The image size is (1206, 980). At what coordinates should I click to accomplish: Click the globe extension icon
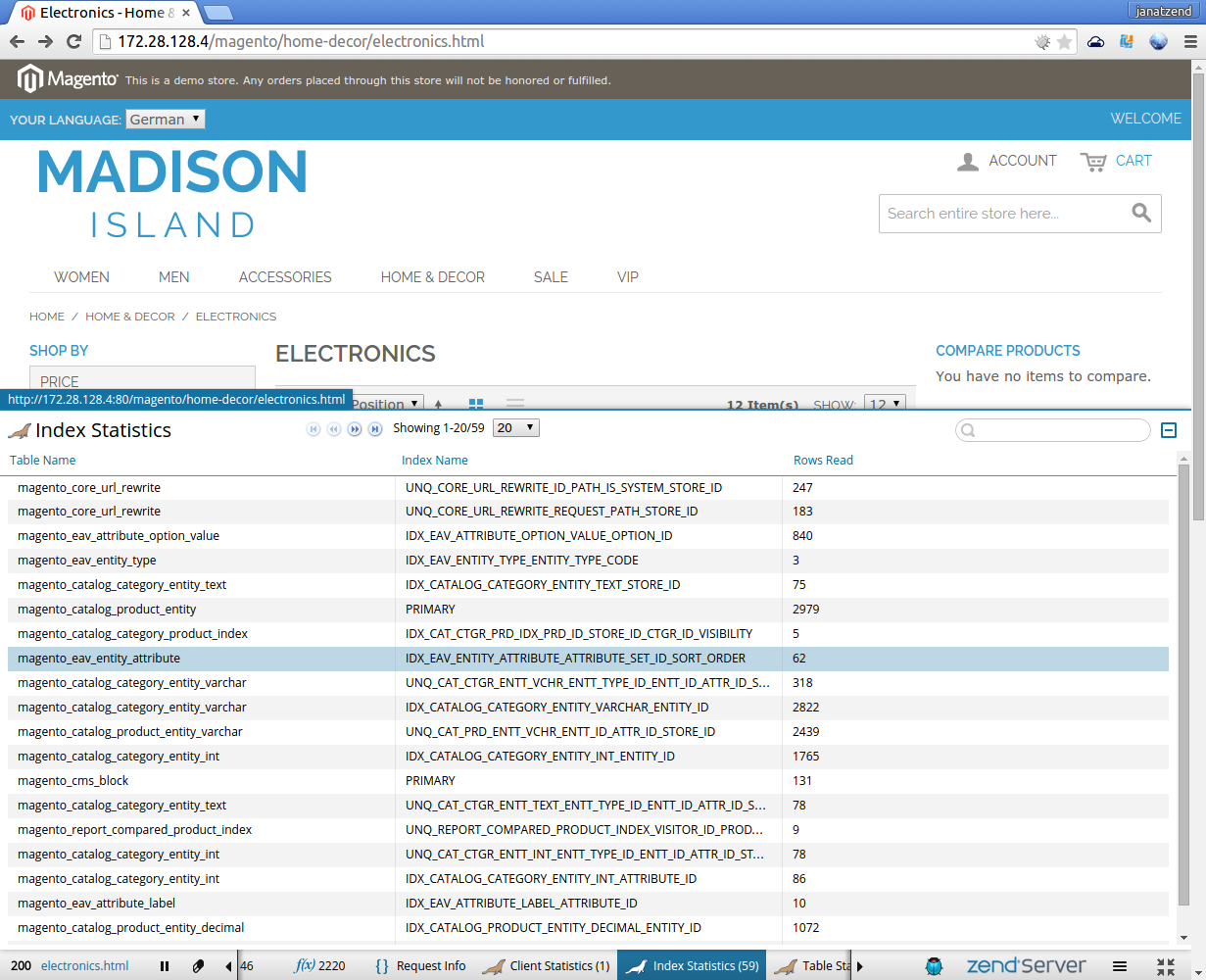[x=1158, y=42]
